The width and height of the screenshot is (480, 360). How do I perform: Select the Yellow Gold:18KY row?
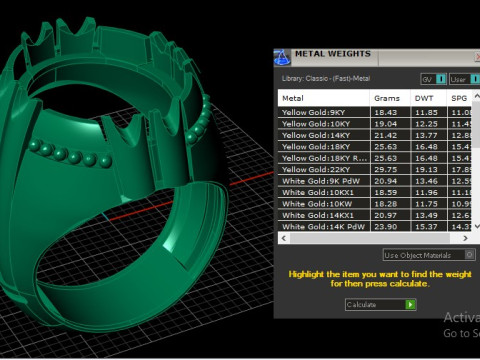pos(375,147)
